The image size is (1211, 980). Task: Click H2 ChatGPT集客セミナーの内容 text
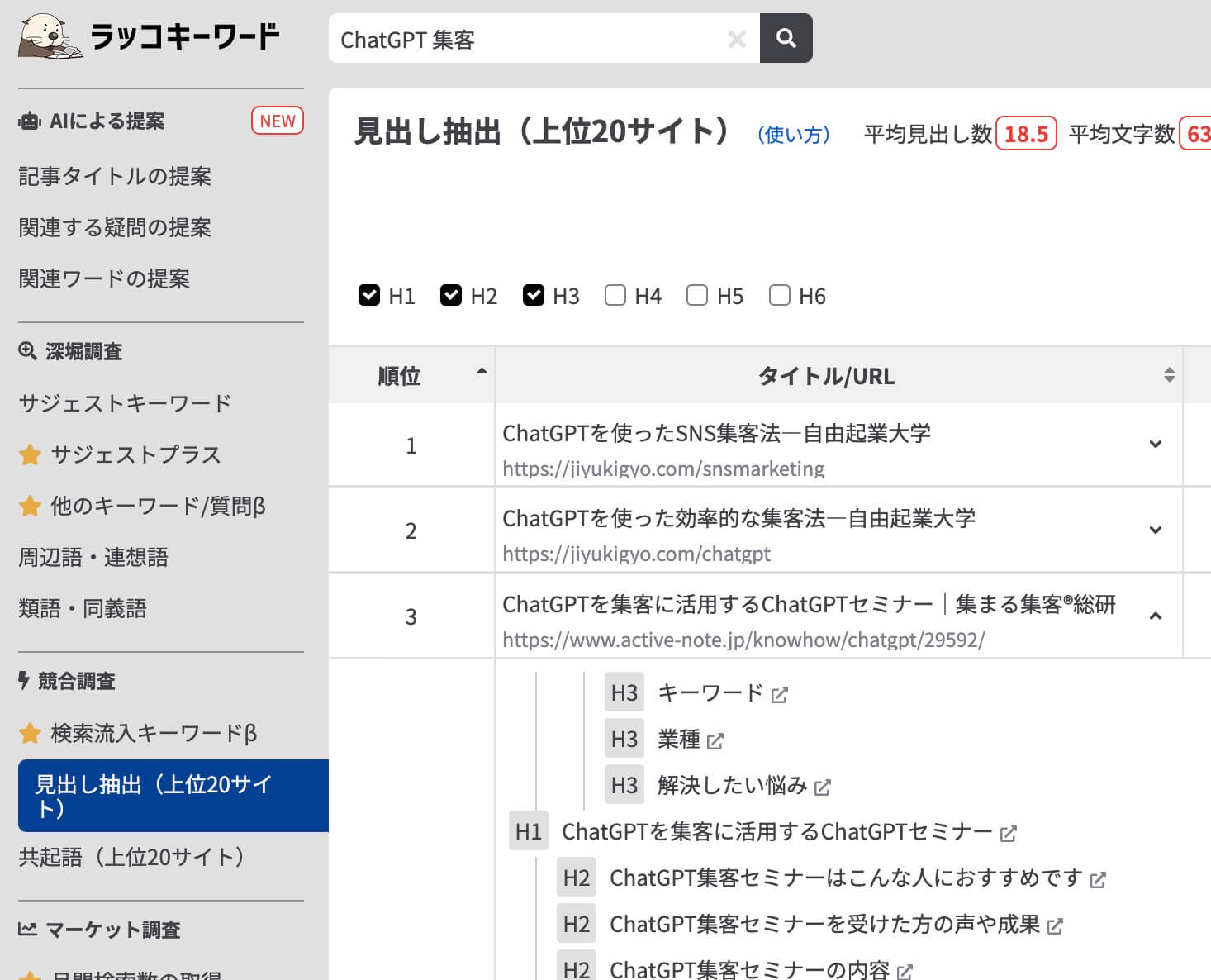tap(749, 968)
